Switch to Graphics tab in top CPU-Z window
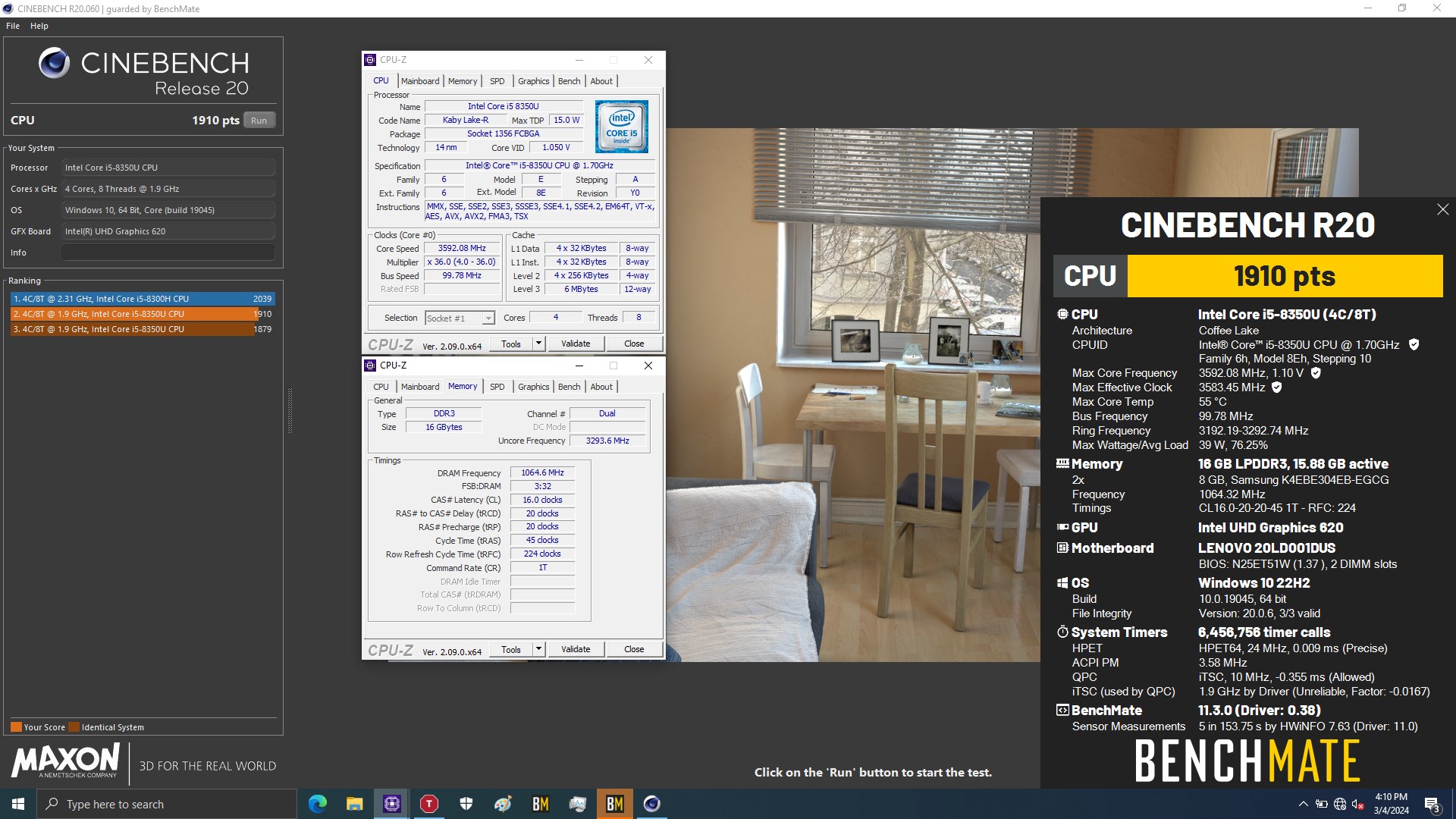The image size is (1456, 819). [534, 81]
